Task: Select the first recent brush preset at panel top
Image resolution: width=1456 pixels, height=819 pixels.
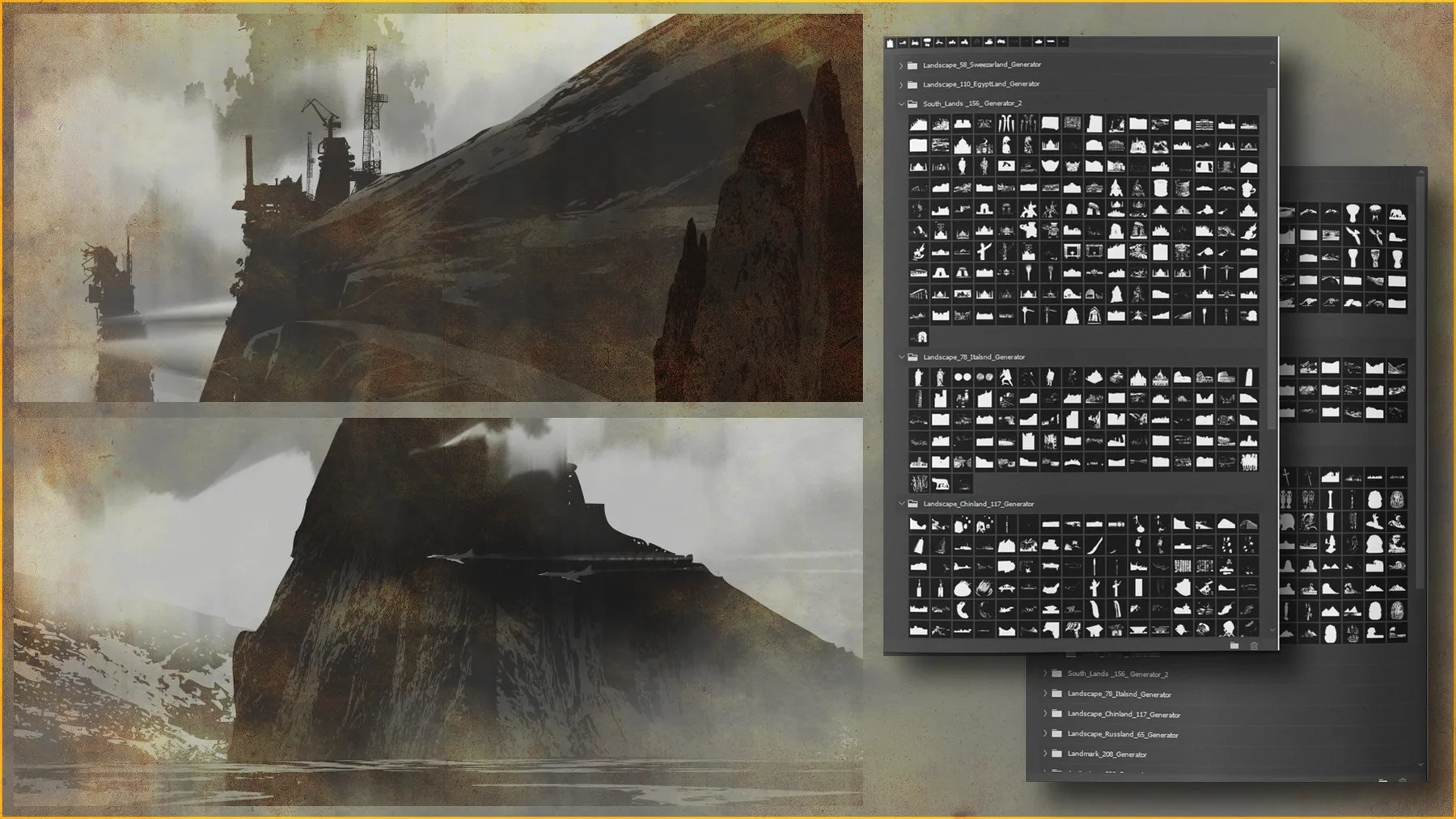Action: coord(890,42)
